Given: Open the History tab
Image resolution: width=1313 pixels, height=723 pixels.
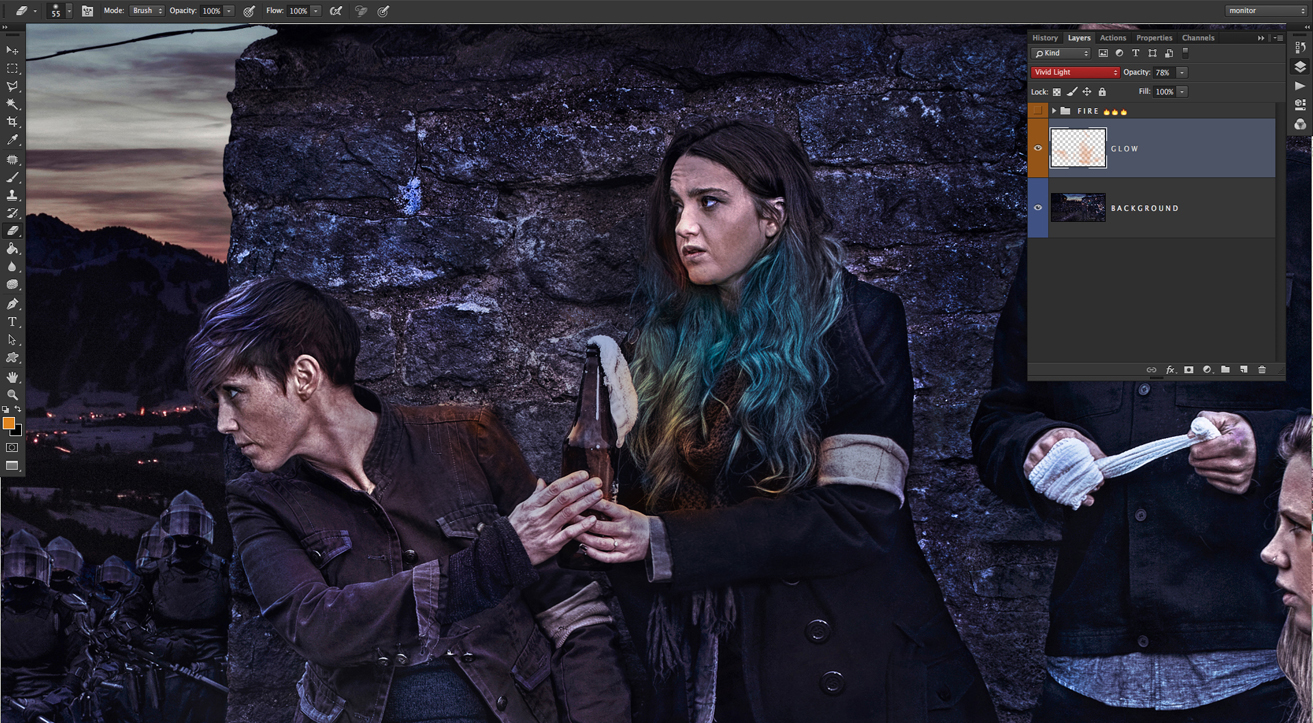Looking at the screenshot, I should click(x=1045, y=38).
